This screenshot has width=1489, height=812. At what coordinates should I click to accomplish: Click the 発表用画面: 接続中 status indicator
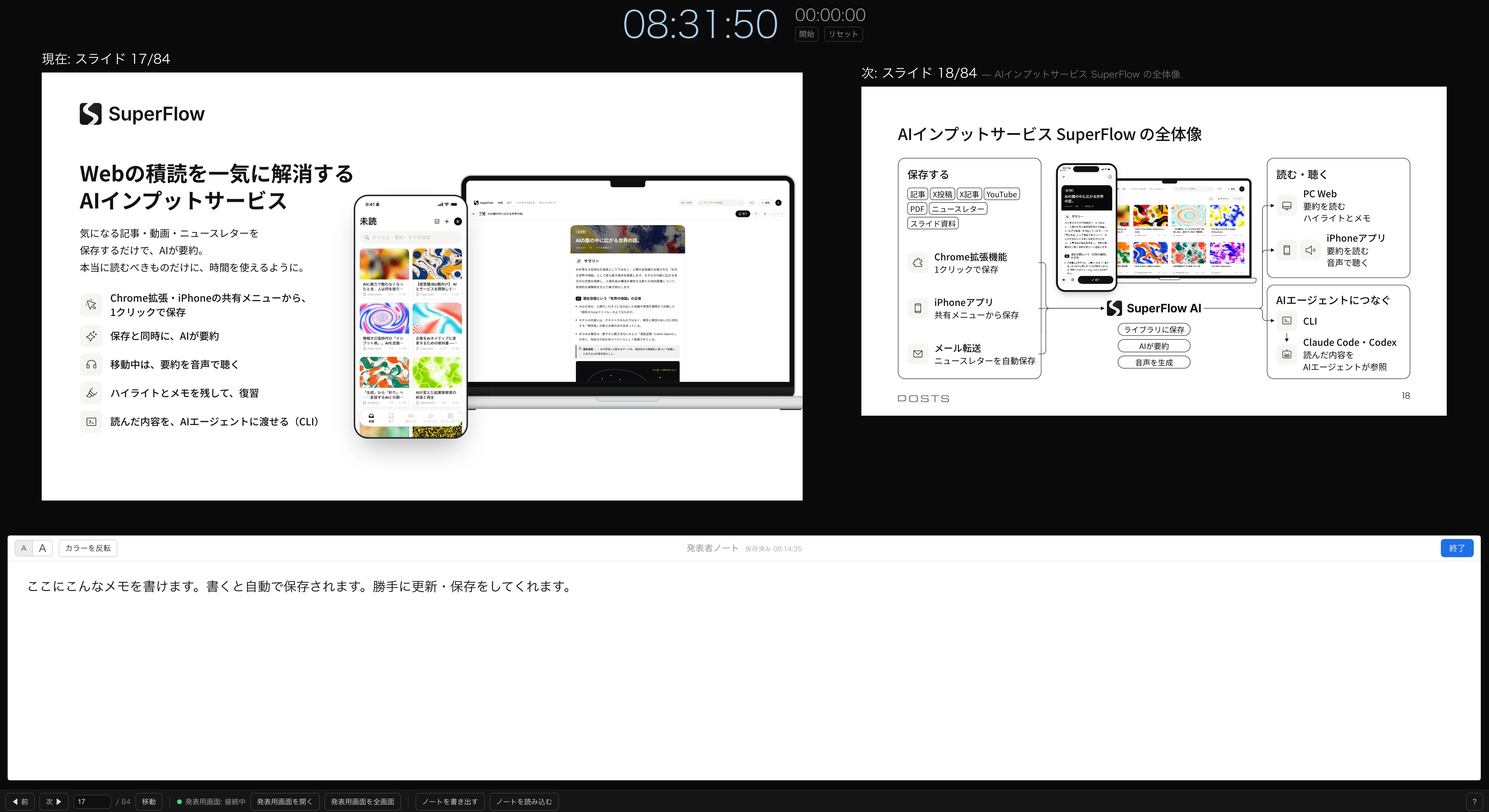[211, 802]
